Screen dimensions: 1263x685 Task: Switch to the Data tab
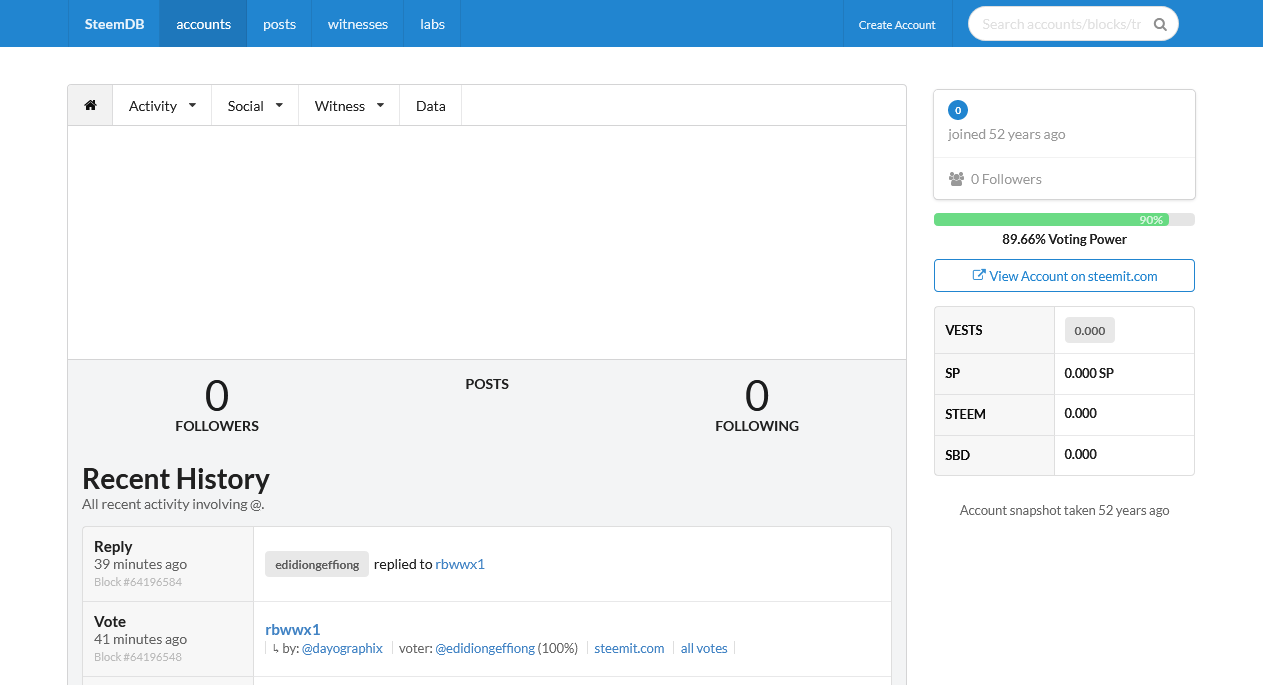pyautogui.click(x=430, y=105)
